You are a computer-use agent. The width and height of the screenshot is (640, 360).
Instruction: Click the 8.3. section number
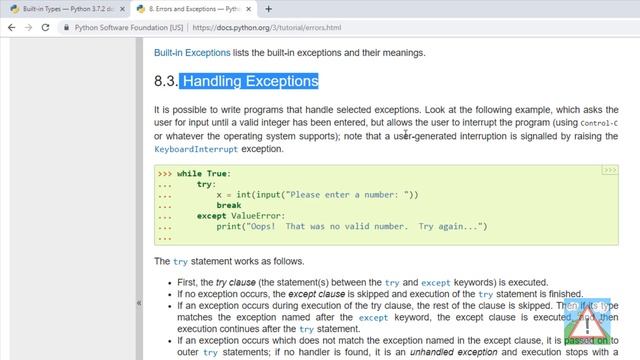coord(166,81)
